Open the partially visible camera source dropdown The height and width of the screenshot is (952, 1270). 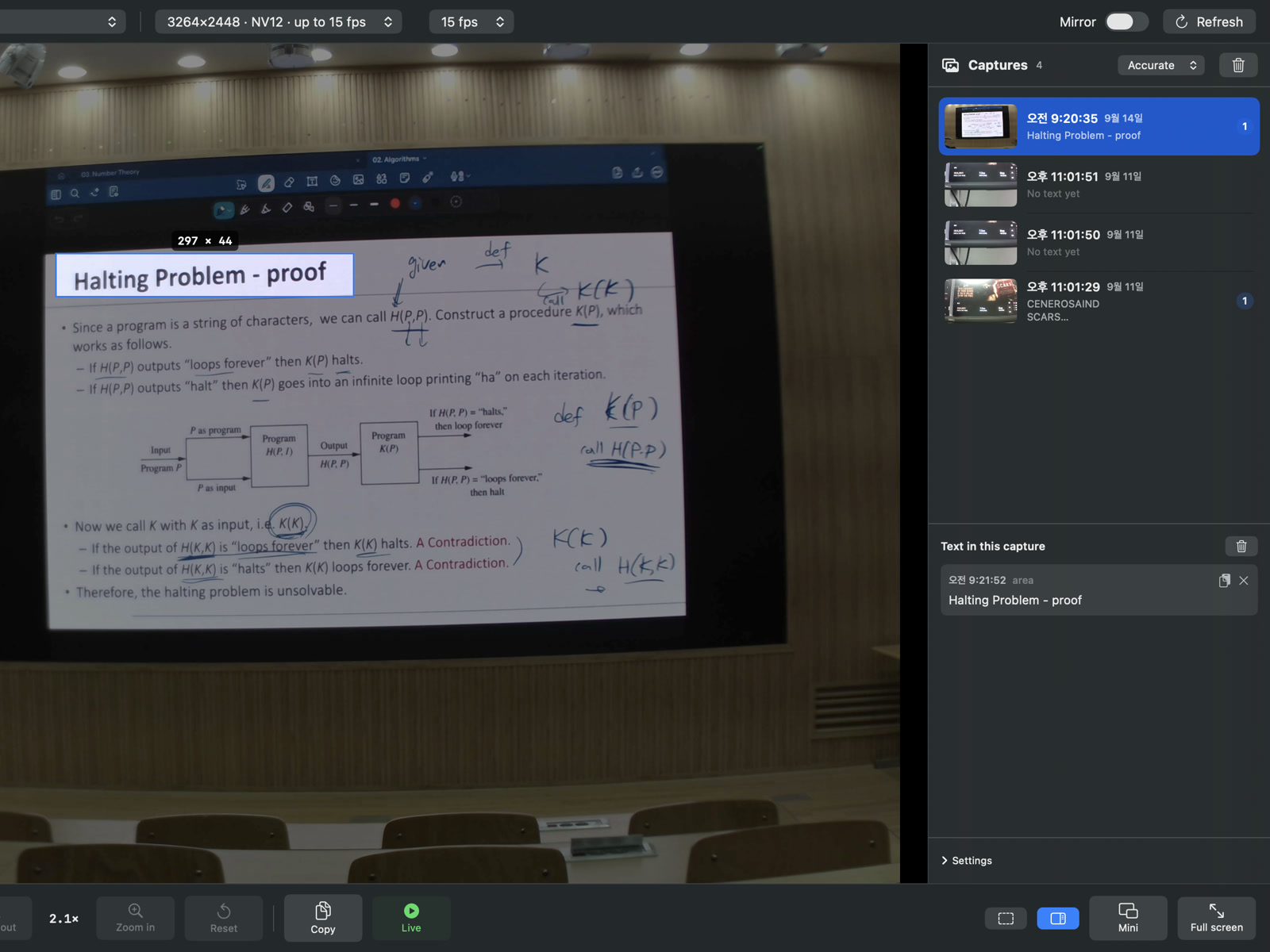click(62, 22)
